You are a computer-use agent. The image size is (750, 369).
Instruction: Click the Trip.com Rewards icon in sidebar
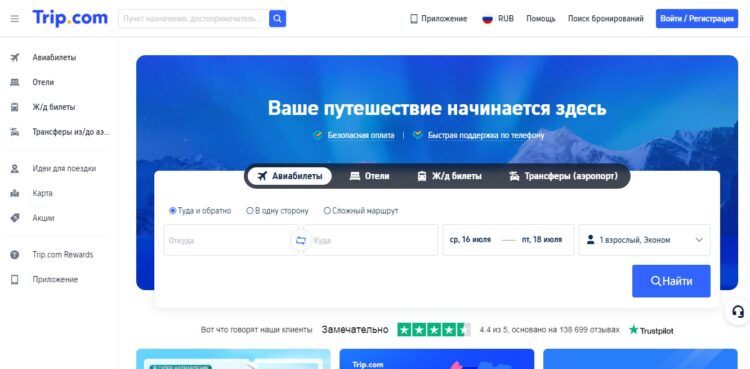(15, 255)
